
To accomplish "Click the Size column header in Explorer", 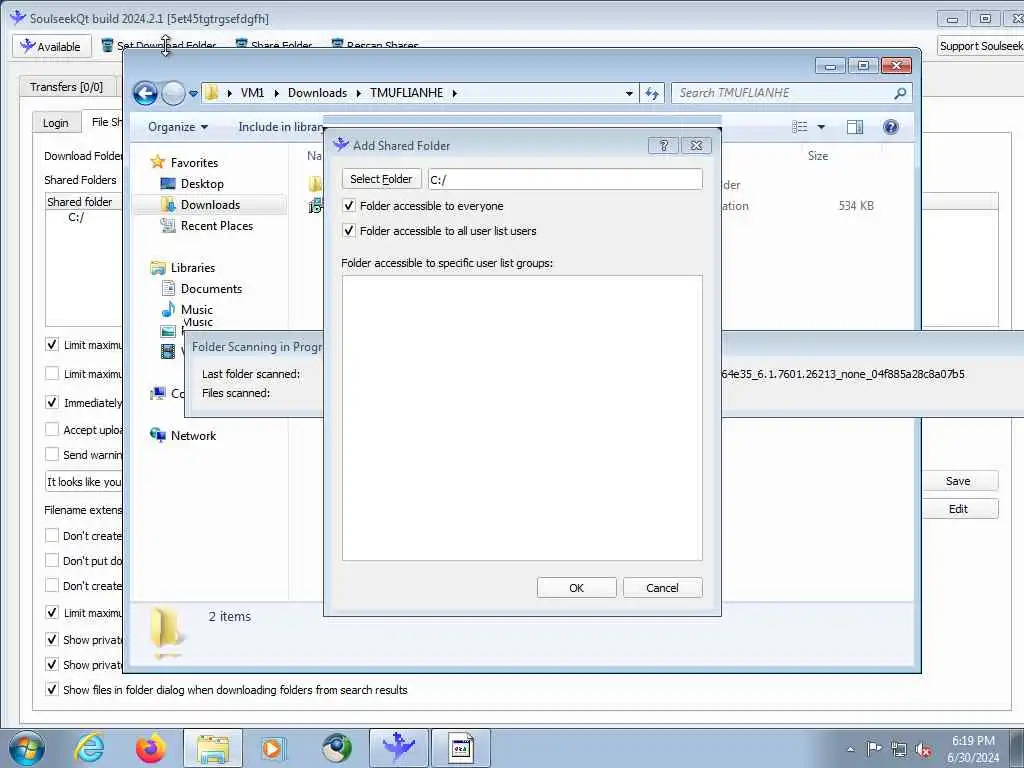I will tap(818, 155).
